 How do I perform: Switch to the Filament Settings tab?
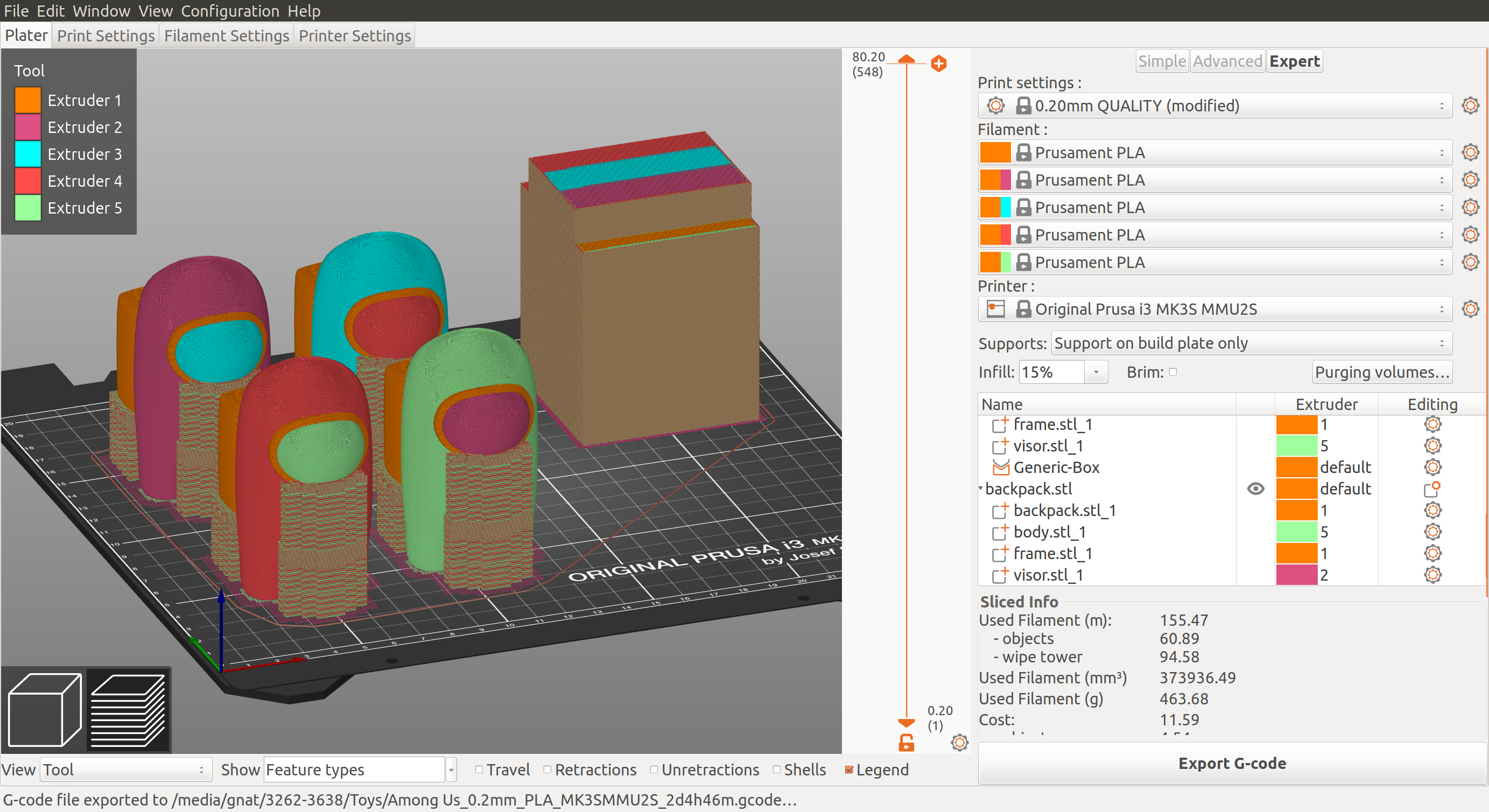226,36
